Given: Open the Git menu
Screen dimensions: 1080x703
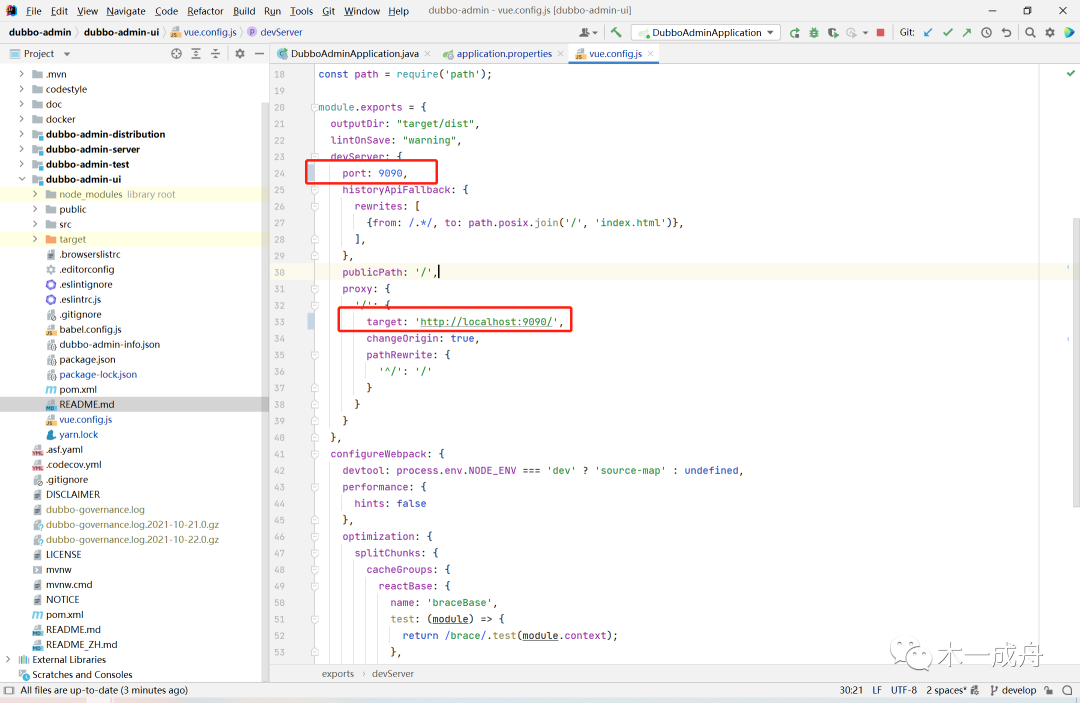Looking at the screenshot, I should point(329,11).
